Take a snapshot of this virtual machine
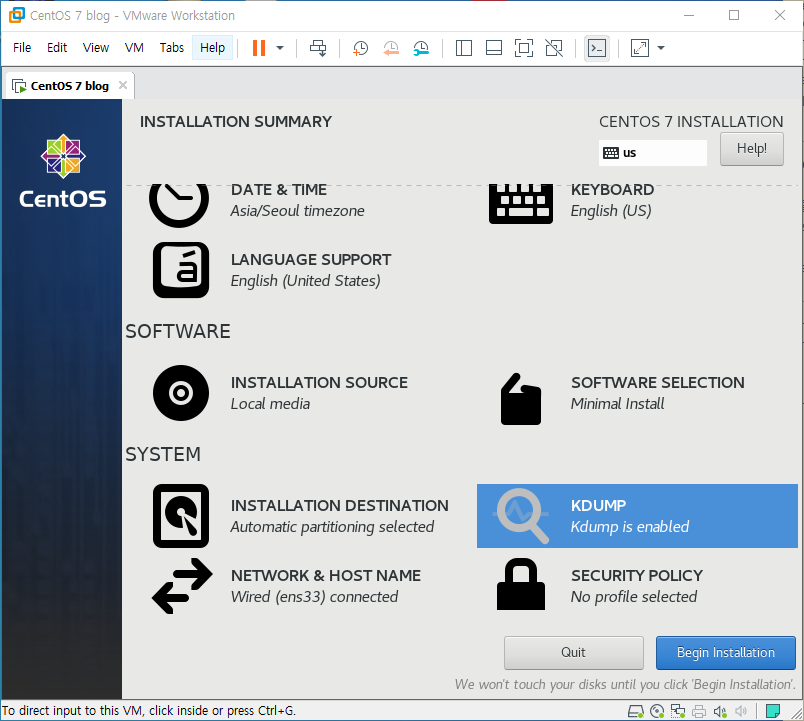Image resolution: width=804 pixels, height=721 pixels. (360, 48)
